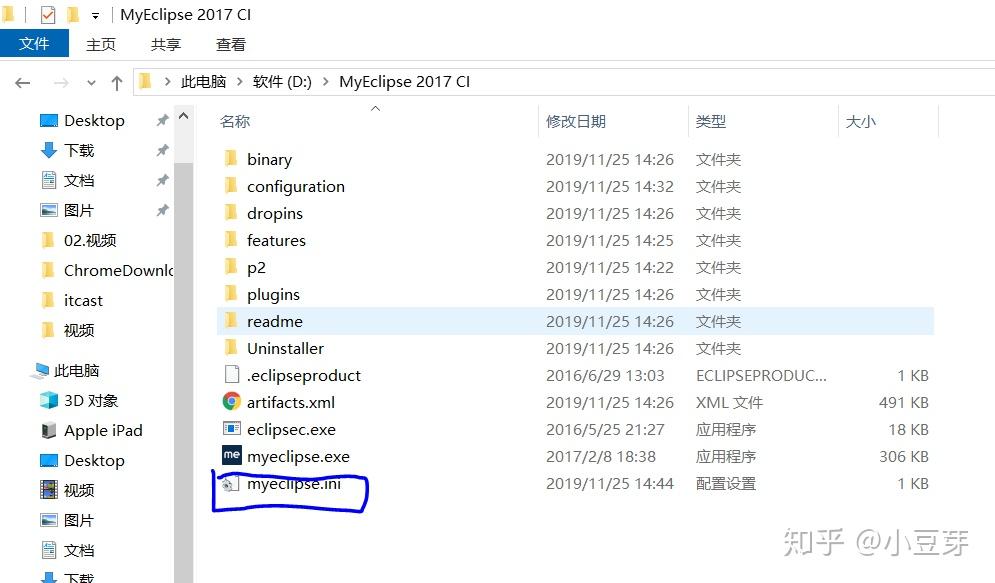Screen dimensions: 995x583
Task: Launch eclipsec.exe application
Action: (231, 429)
